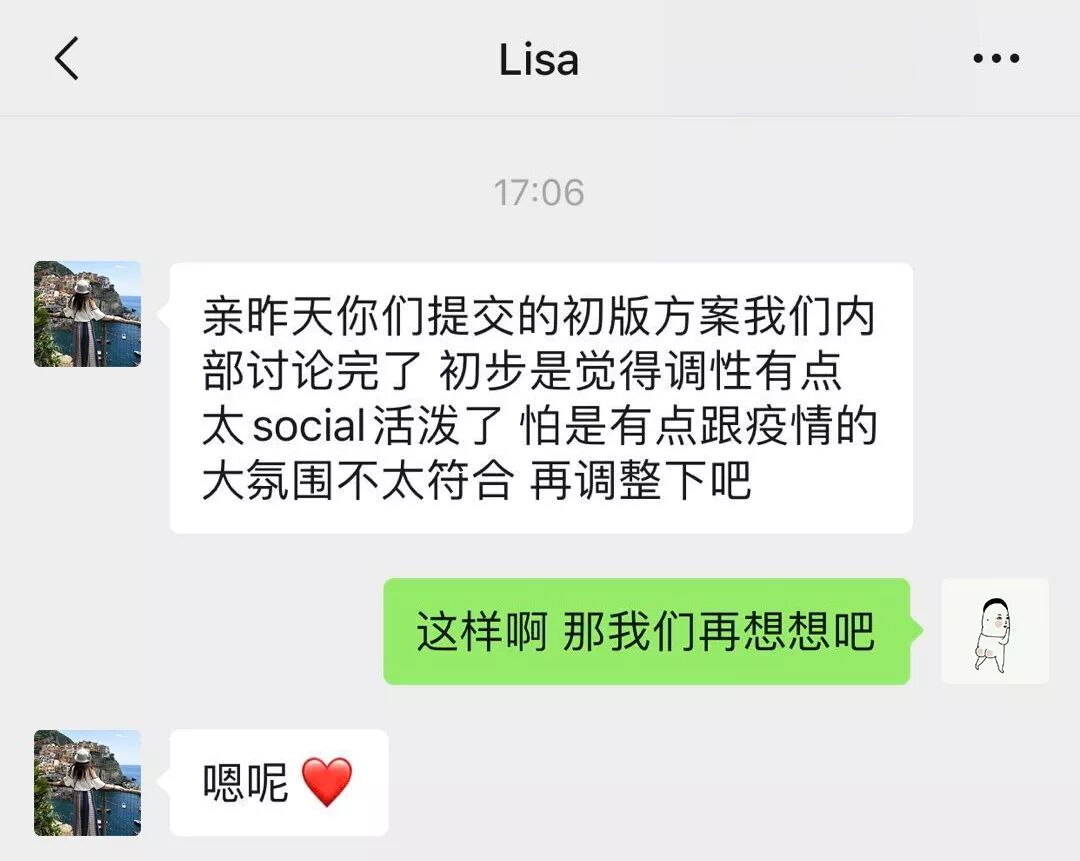Click the word social in Lisa's message
Viewport: 1080px width, 861px height.
coord(309,426)
